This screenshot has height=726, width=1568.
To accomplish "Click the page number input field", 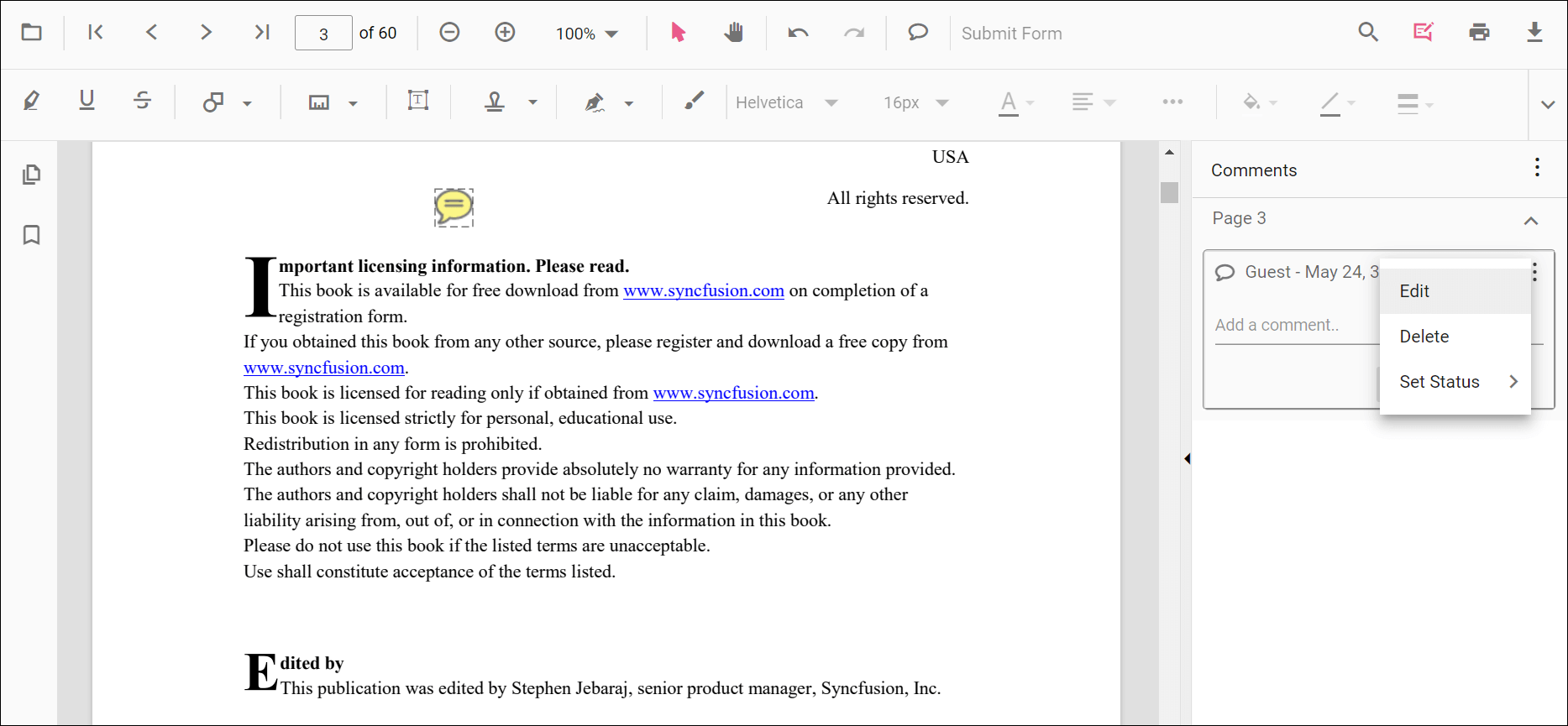I will (x=323, y=34).
